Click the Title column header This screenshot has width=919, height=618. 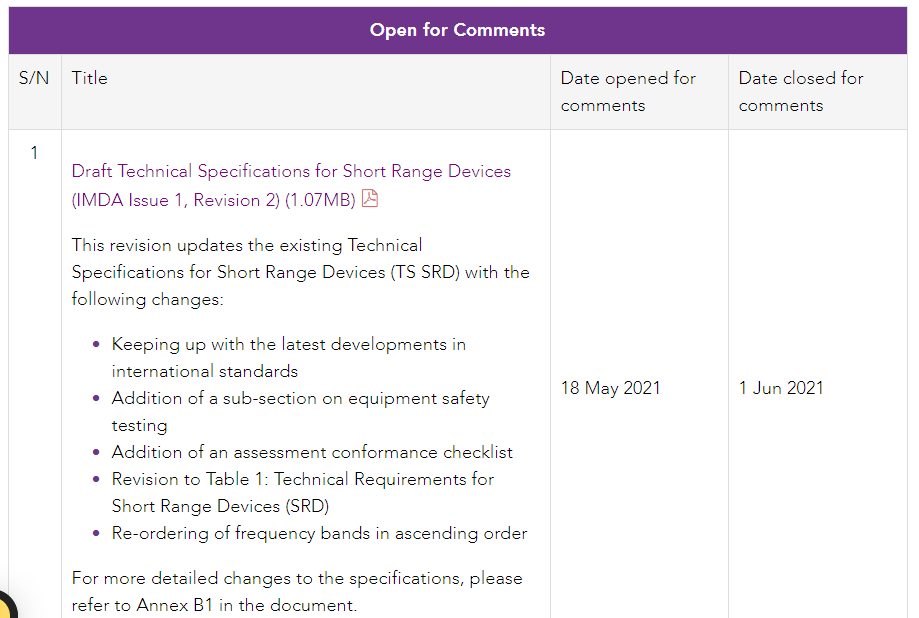(89, 78)
